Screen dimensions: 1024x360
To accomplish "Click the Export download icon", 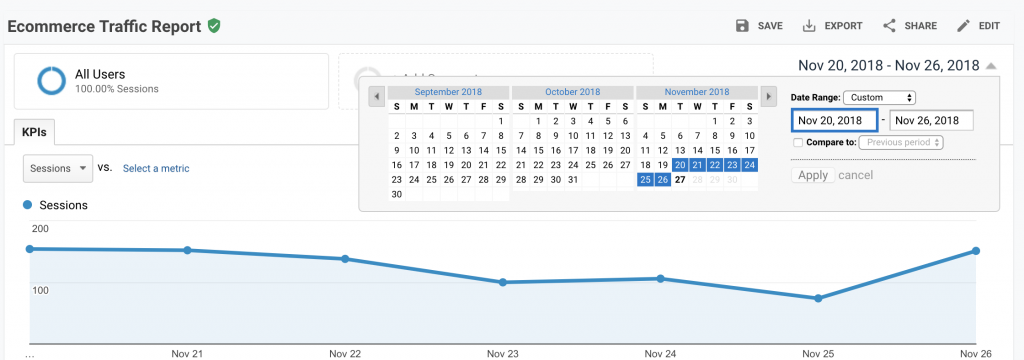I will pyautogui.click(x=809, y=26).
